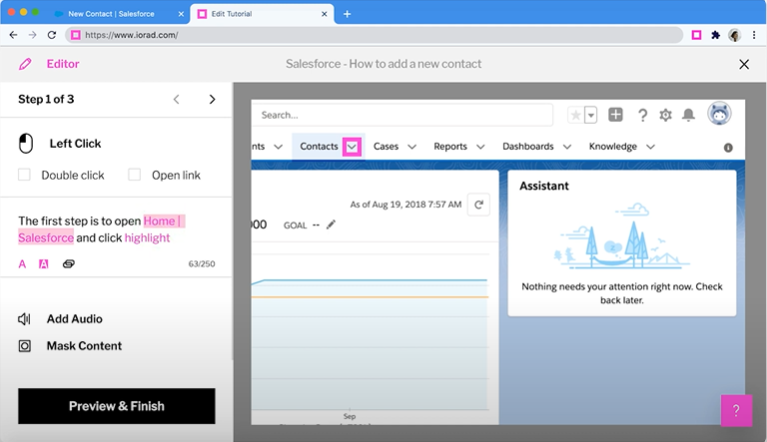Open a new browser tab with plus
Screen dimensions: 767x442
click(347, 14)
